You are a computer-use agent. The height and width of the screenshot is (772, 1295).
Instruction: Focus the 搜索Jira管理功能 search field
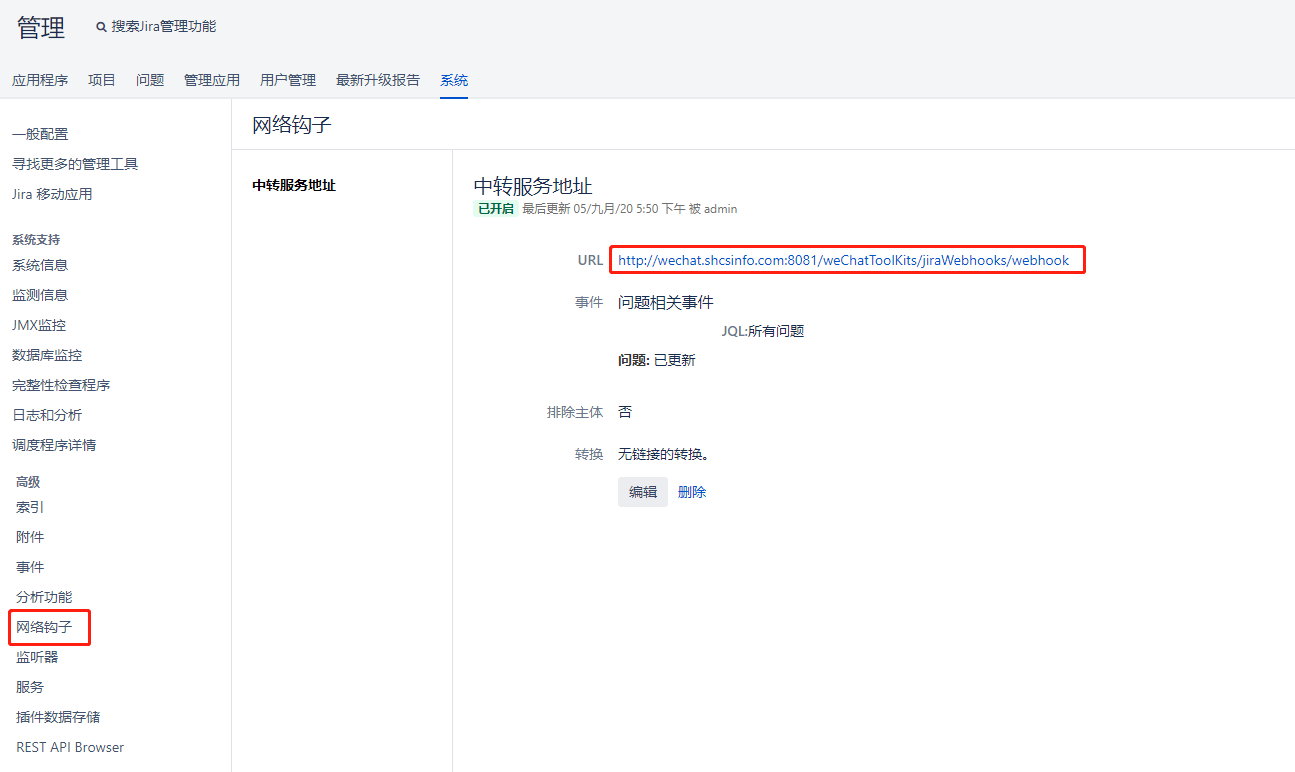click(163, 27)
